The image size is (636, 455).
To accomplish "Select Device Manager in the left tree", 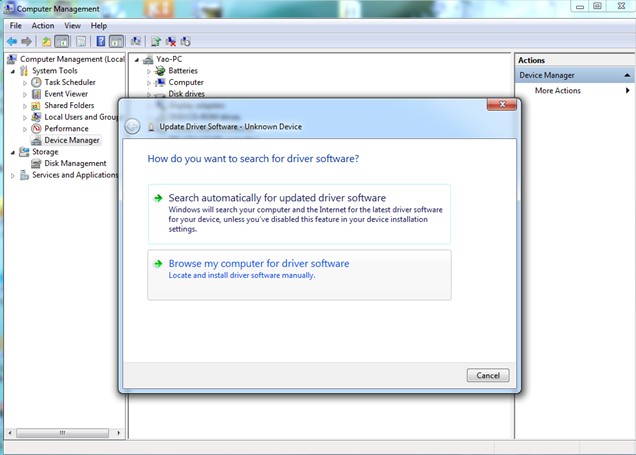I will pyautogui.click(x=71, y=140).
